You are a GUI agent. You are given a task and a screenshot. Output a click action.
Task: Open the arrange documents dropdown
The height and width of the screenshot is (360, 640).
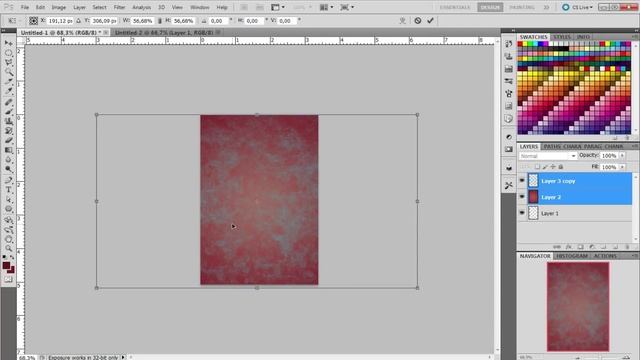tap(326, 7)
